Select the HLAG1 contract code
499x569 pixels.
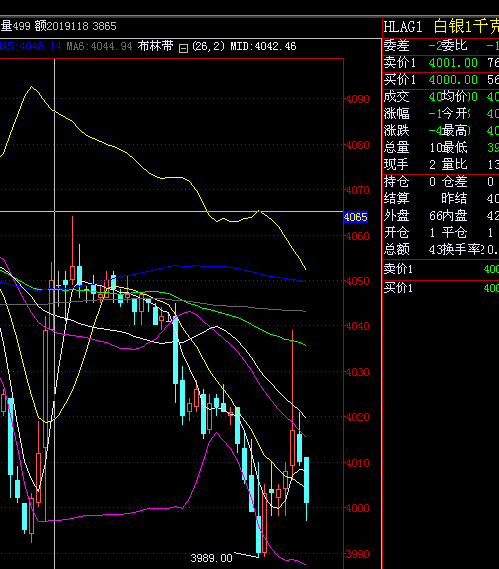(403, 27)
